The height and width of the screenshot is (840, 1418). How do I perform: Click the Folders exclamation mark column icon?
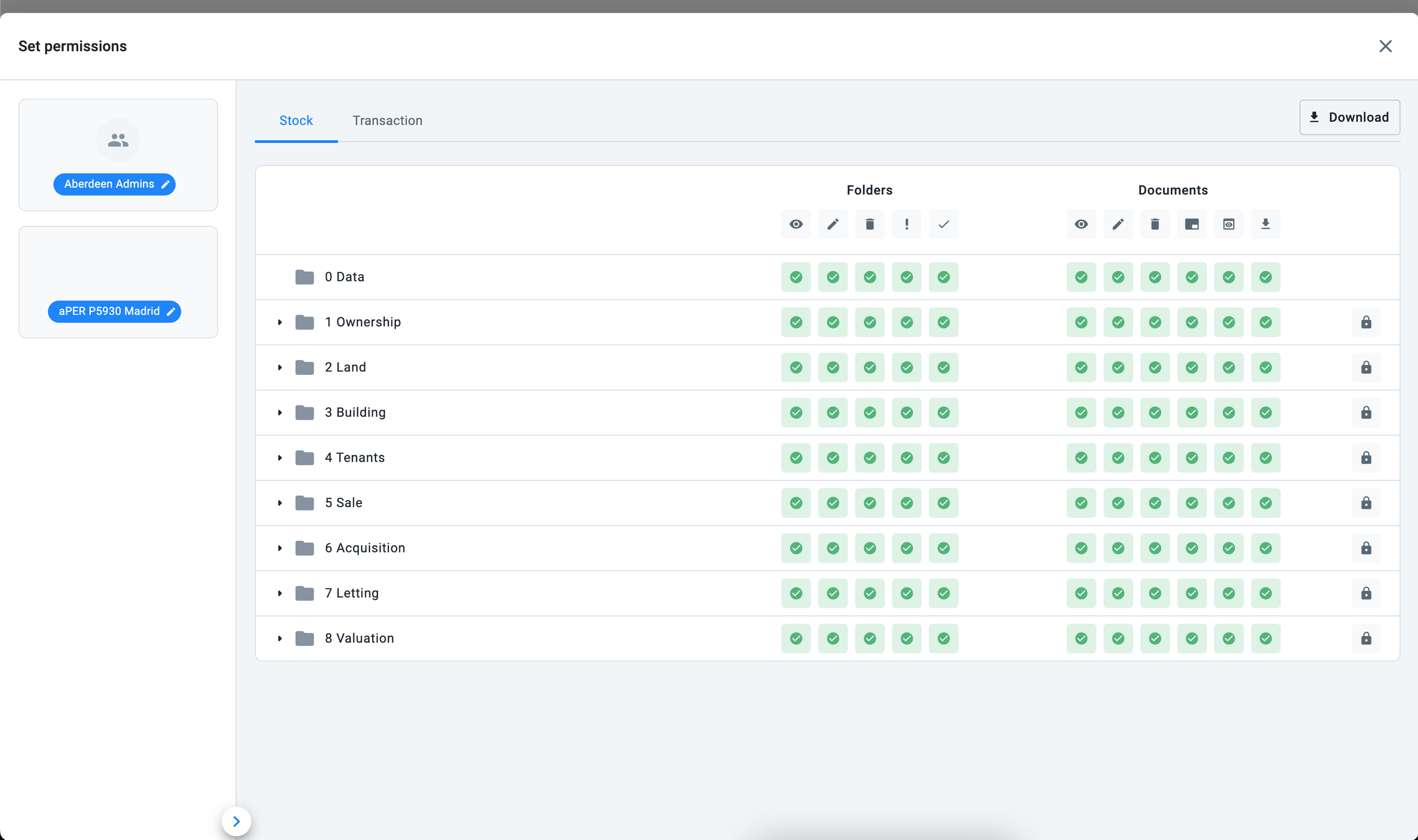click(x=906, y=224)
